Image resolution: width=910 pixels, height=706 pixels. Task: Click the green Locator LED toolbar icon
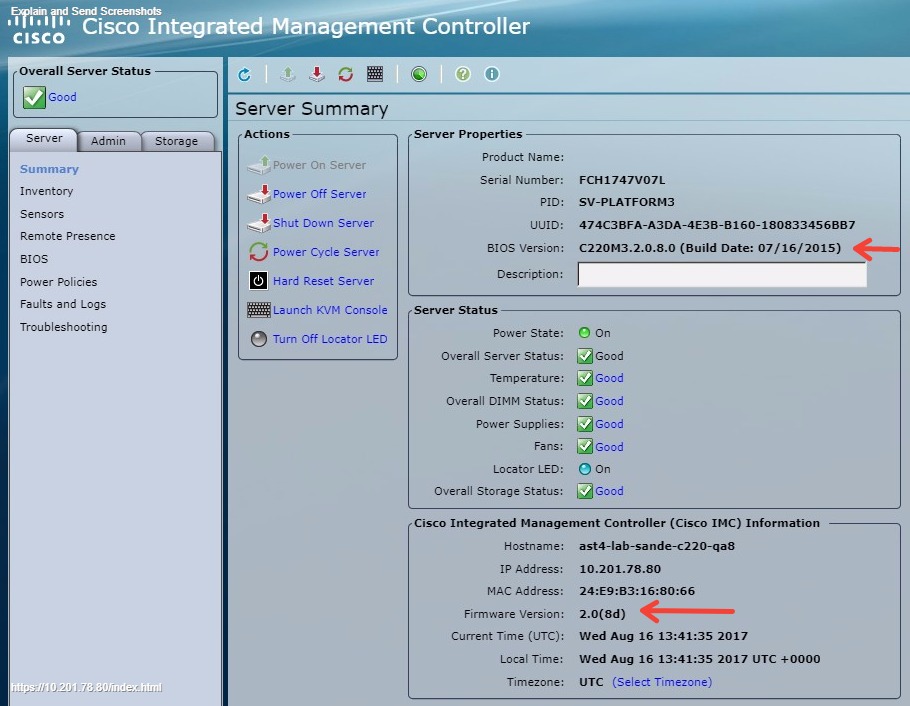tap(418, 74)
